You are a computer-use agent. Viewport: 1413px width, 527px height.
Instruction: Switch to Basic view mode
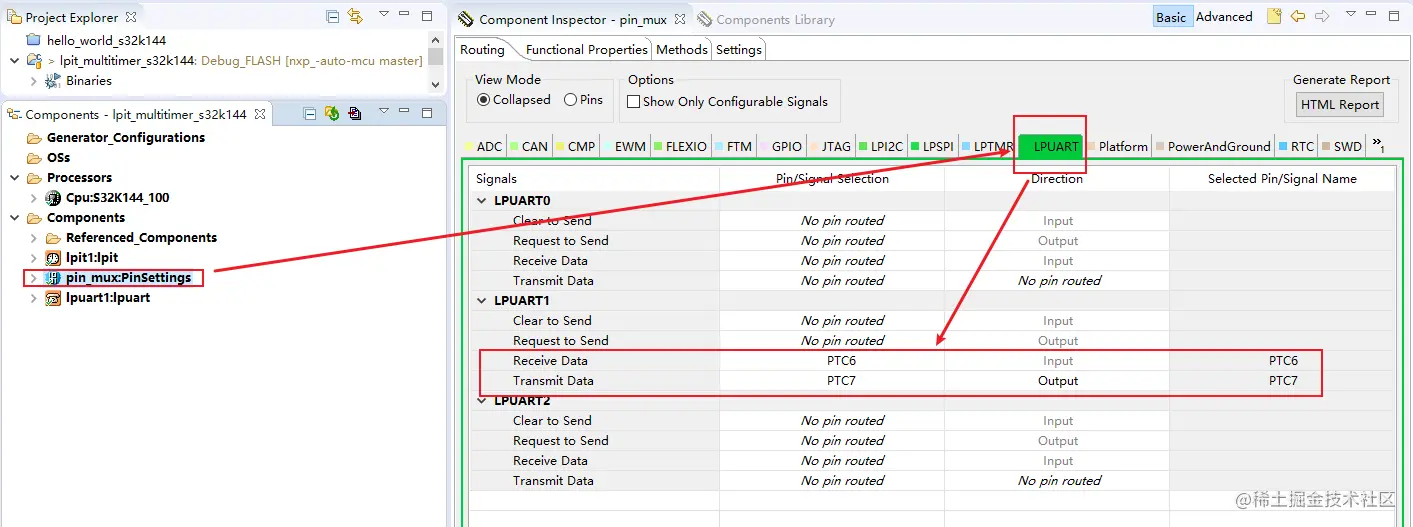pos(1171,17)
